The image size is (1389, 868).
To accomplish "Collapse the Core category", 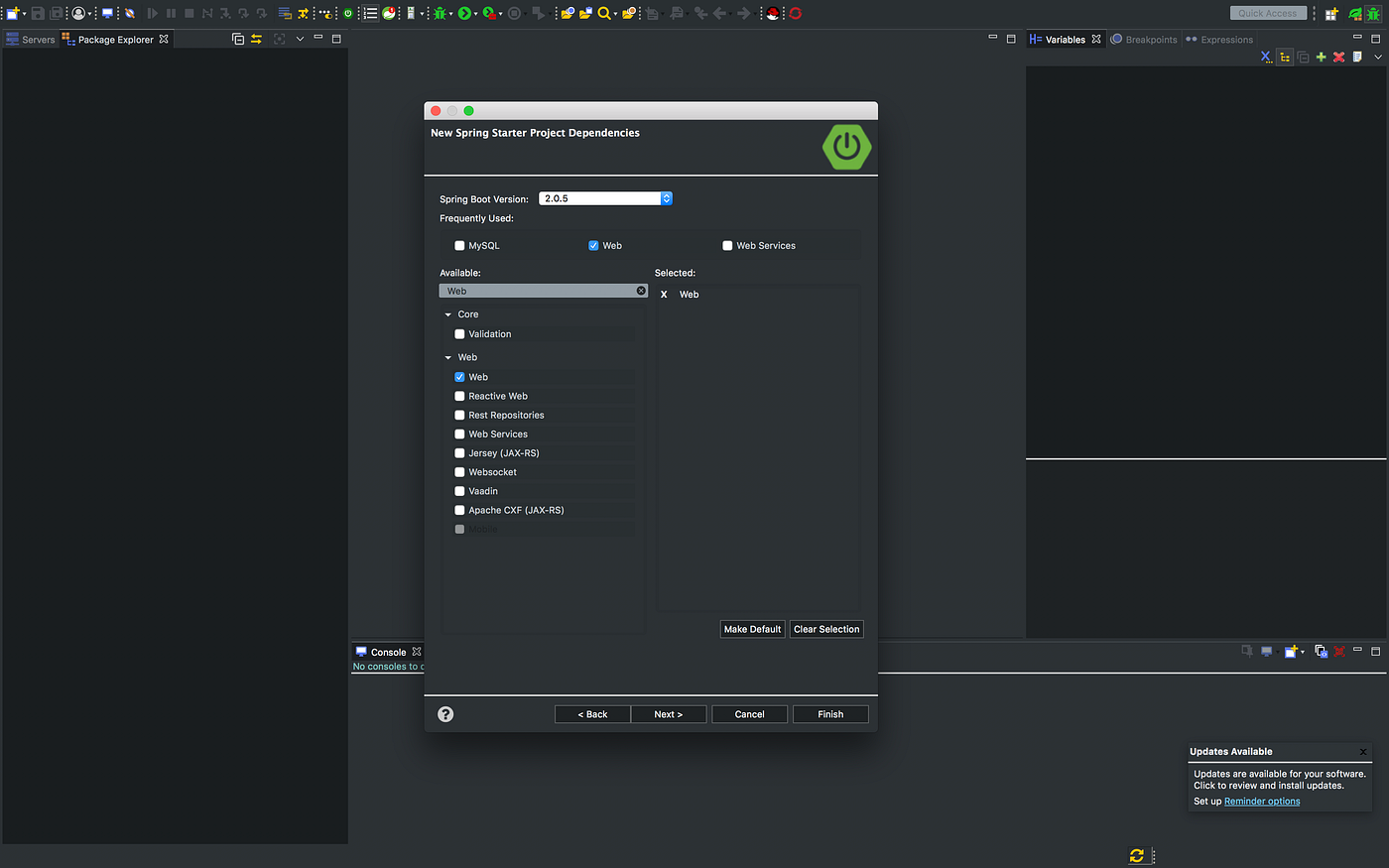I will (448, 314).
